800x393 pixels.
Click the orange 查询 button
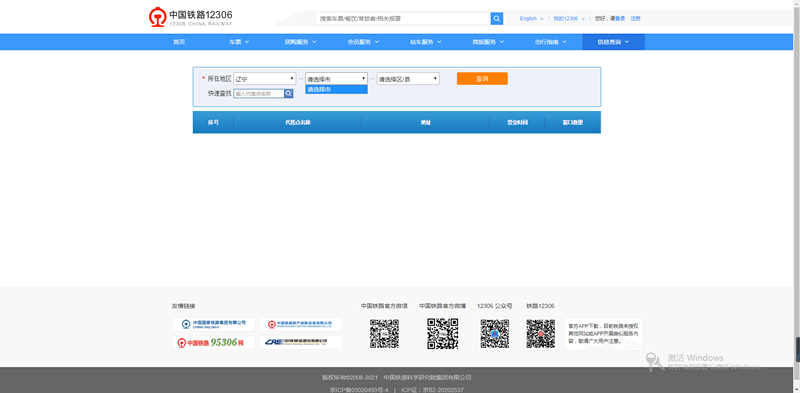click(x=482, y=79)
